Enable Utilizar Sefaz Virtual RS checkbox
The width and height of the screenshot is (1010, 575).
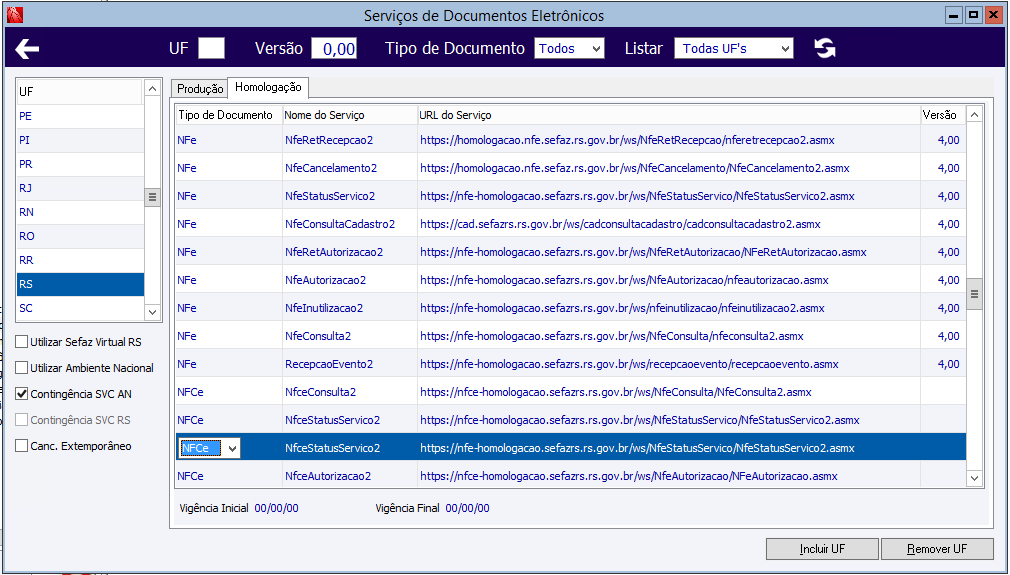22,342
